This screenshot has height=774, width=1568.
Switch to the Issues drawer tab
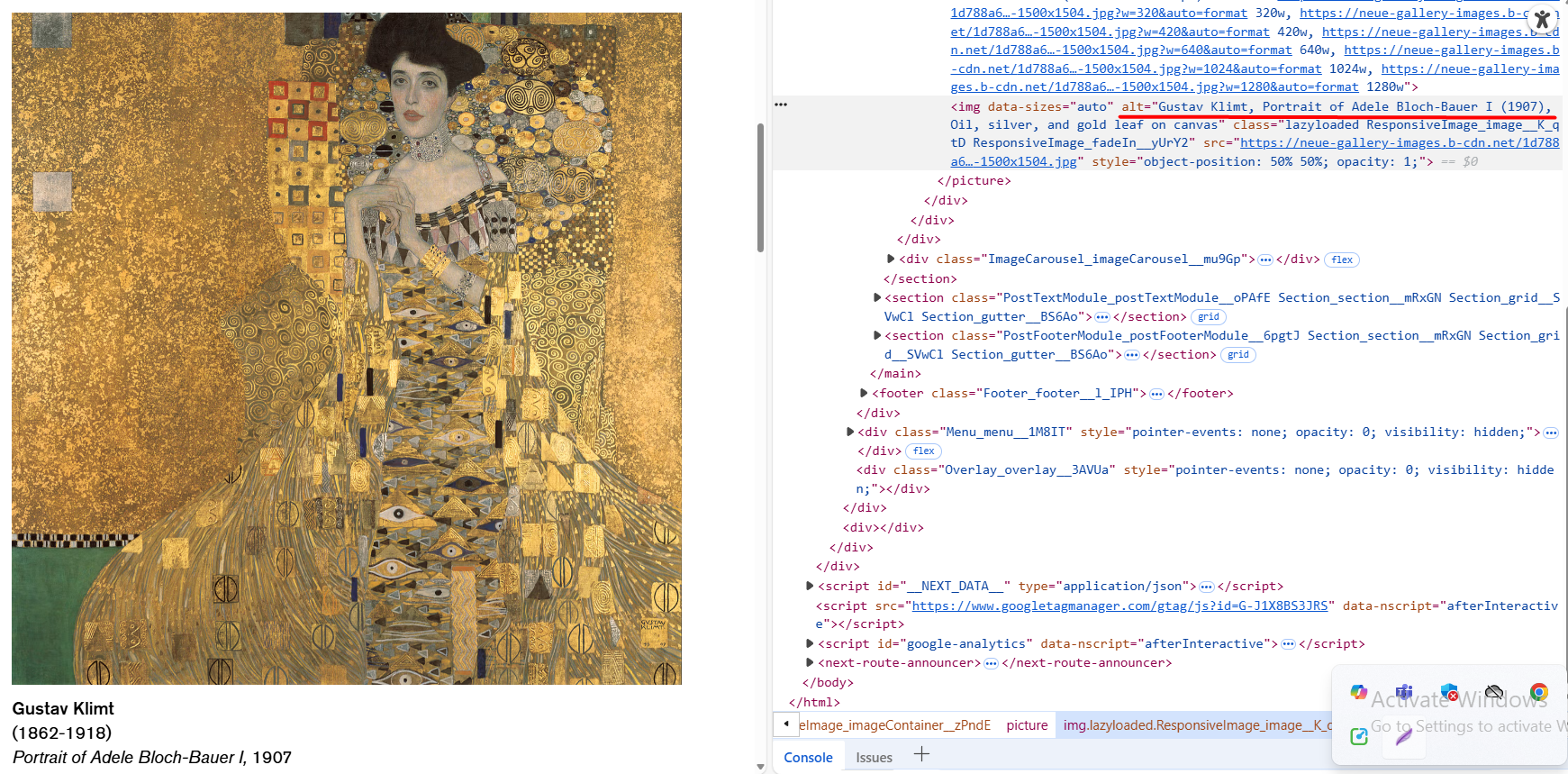[x=874, y=757]
